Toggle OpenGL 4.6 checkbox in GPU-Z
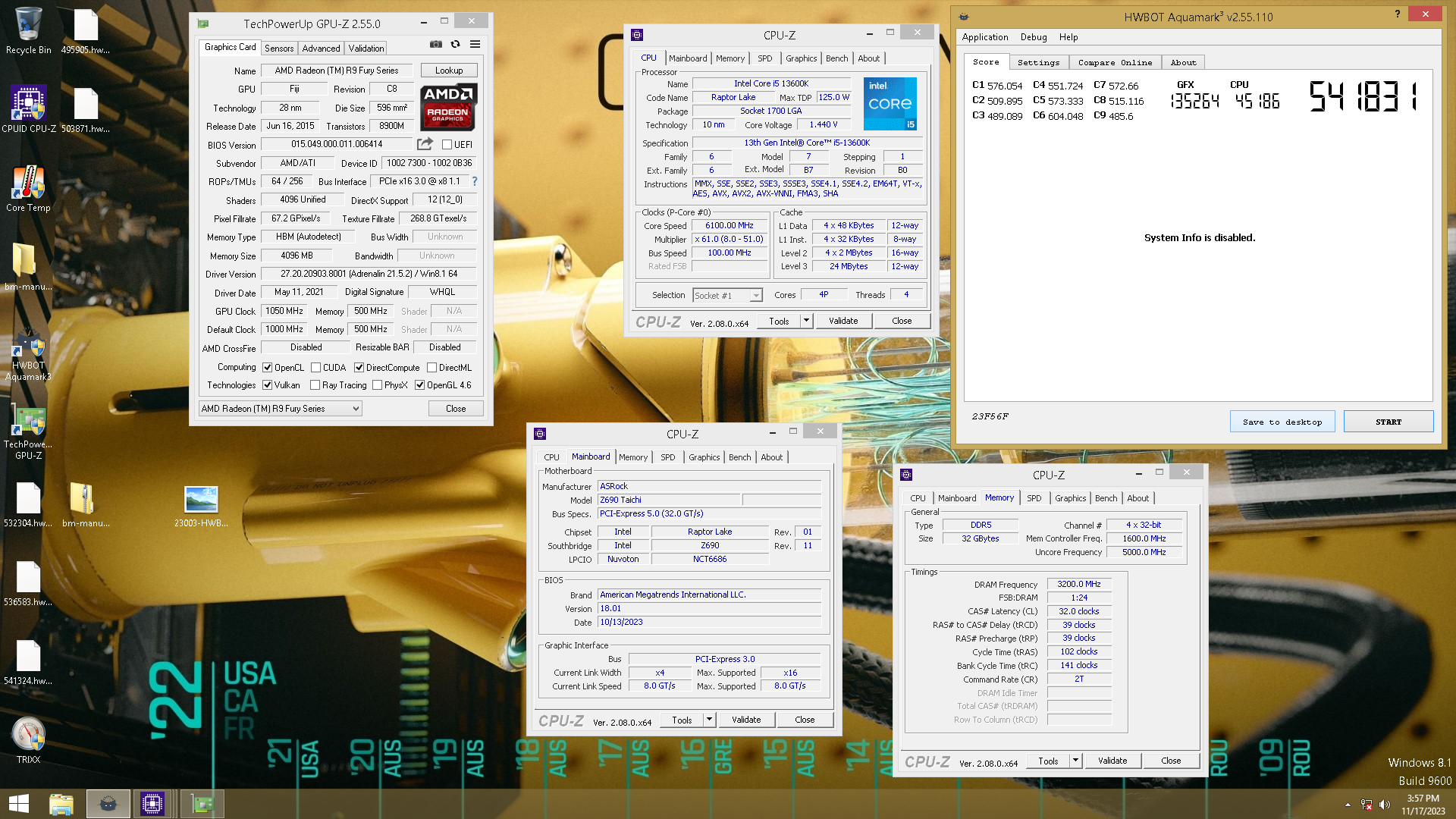Viewport: 1456px width, 819px height. pos(419,385)
